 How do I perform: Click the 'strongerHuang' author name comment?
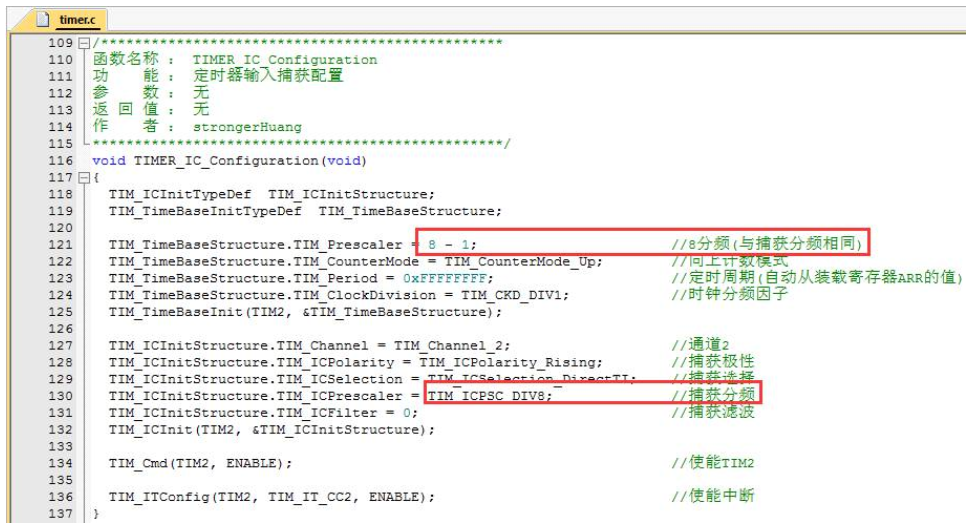click(247, 128)
